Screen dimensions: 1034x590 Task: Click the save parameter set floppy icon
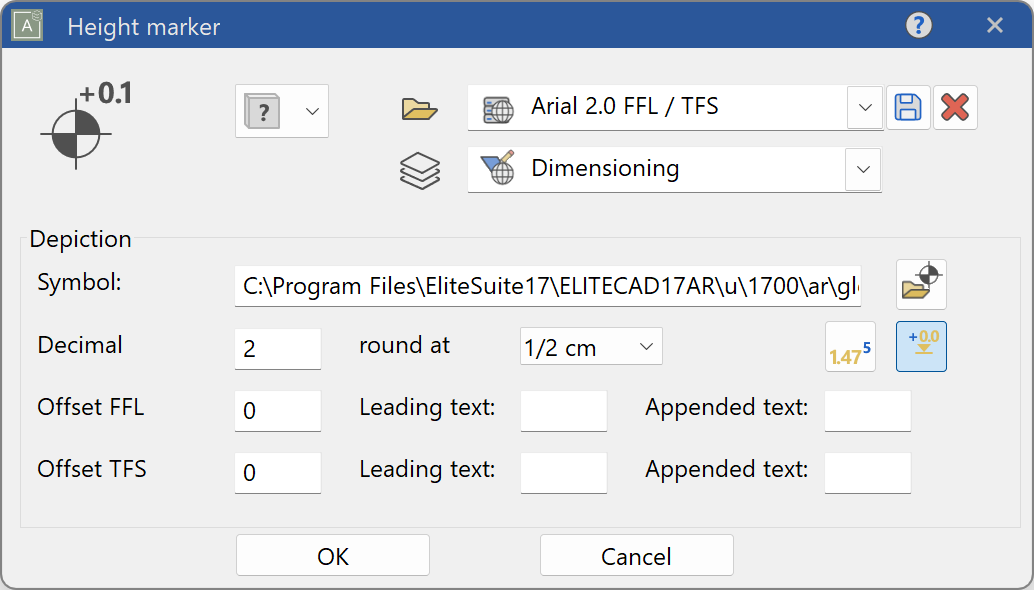point(908,108)
